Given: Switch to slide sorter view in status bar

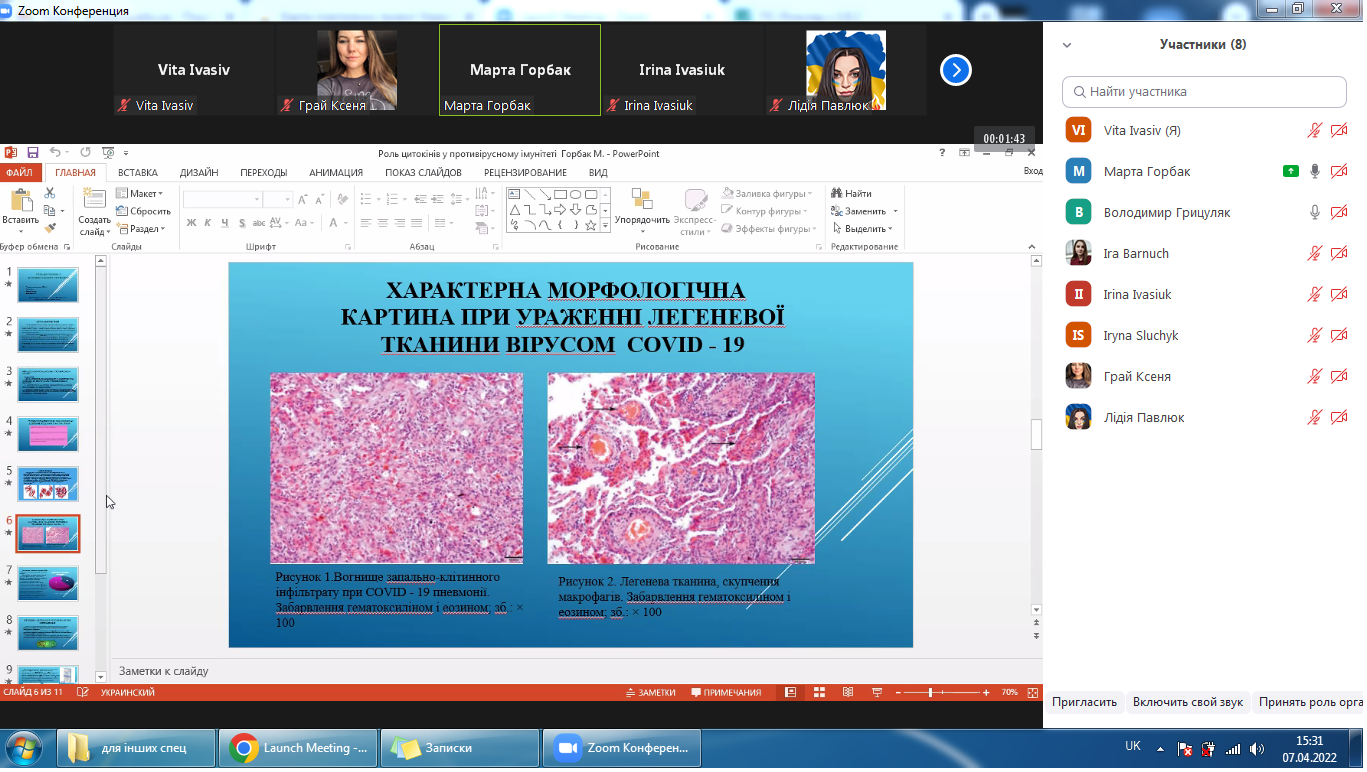Looking at the screenshot, I should point(819,692).
